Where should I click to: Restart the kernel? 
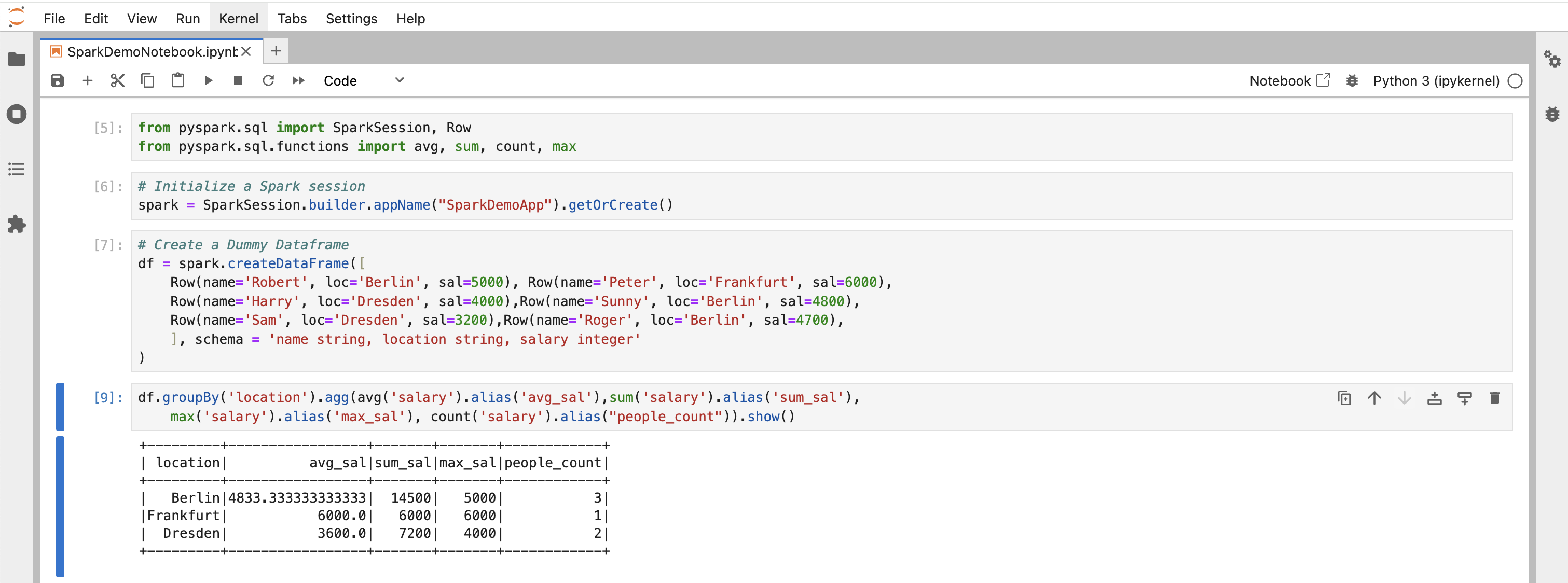click(268, 80)
